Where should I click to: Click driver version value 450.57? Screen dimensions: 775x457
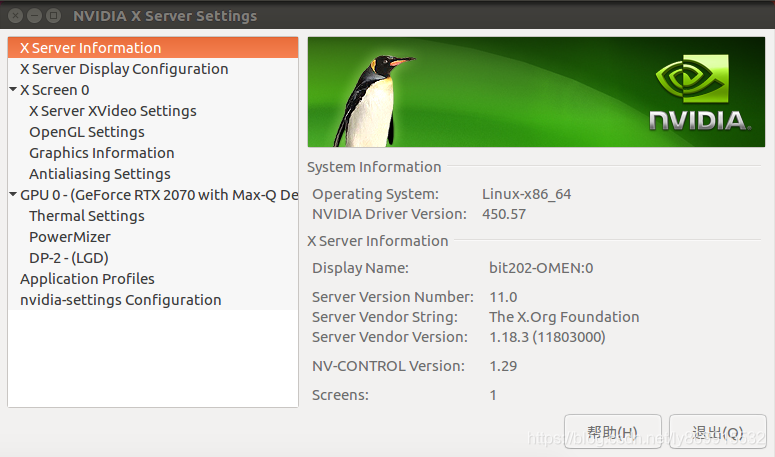[504, 214]
